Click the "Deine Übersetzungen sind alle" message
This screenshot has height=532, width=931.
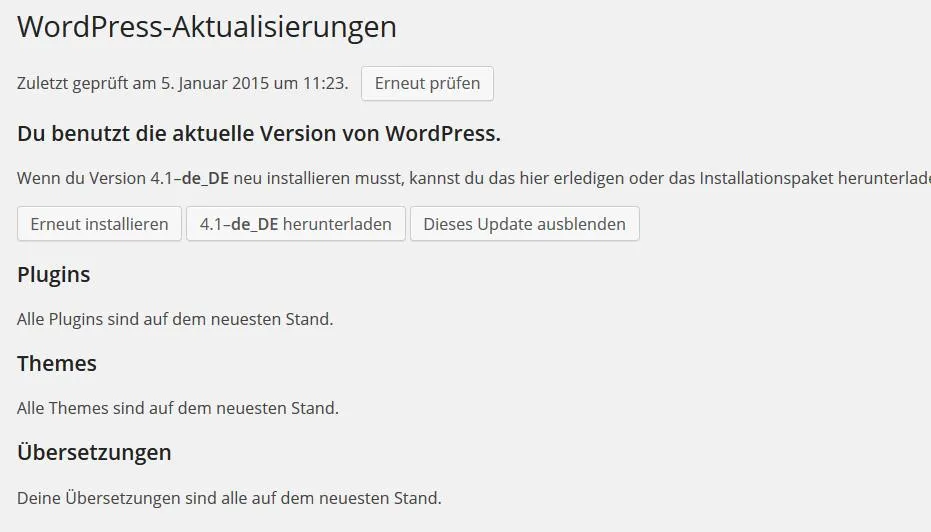[229, 498]
